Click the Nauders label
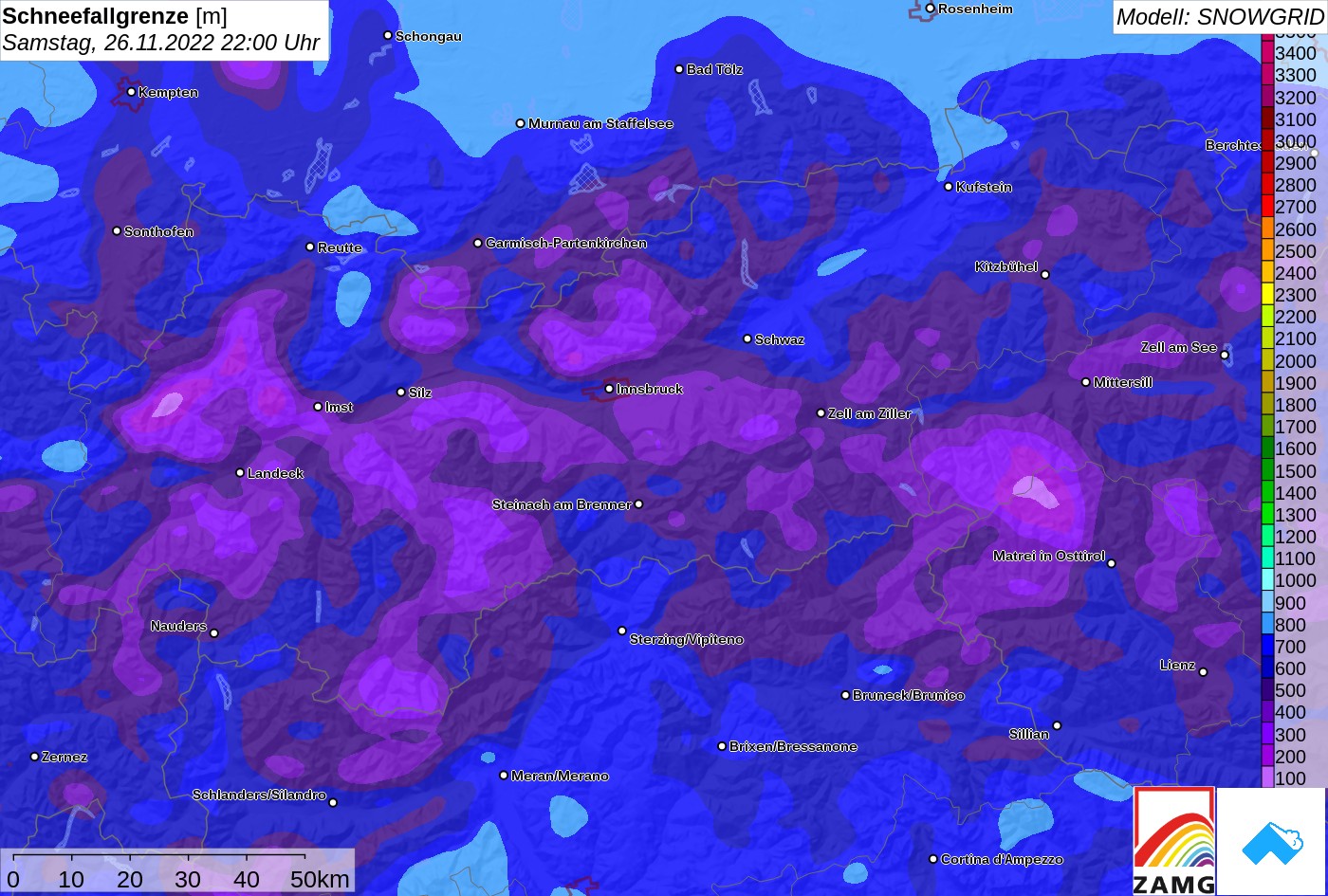 (x=178, y=626)
